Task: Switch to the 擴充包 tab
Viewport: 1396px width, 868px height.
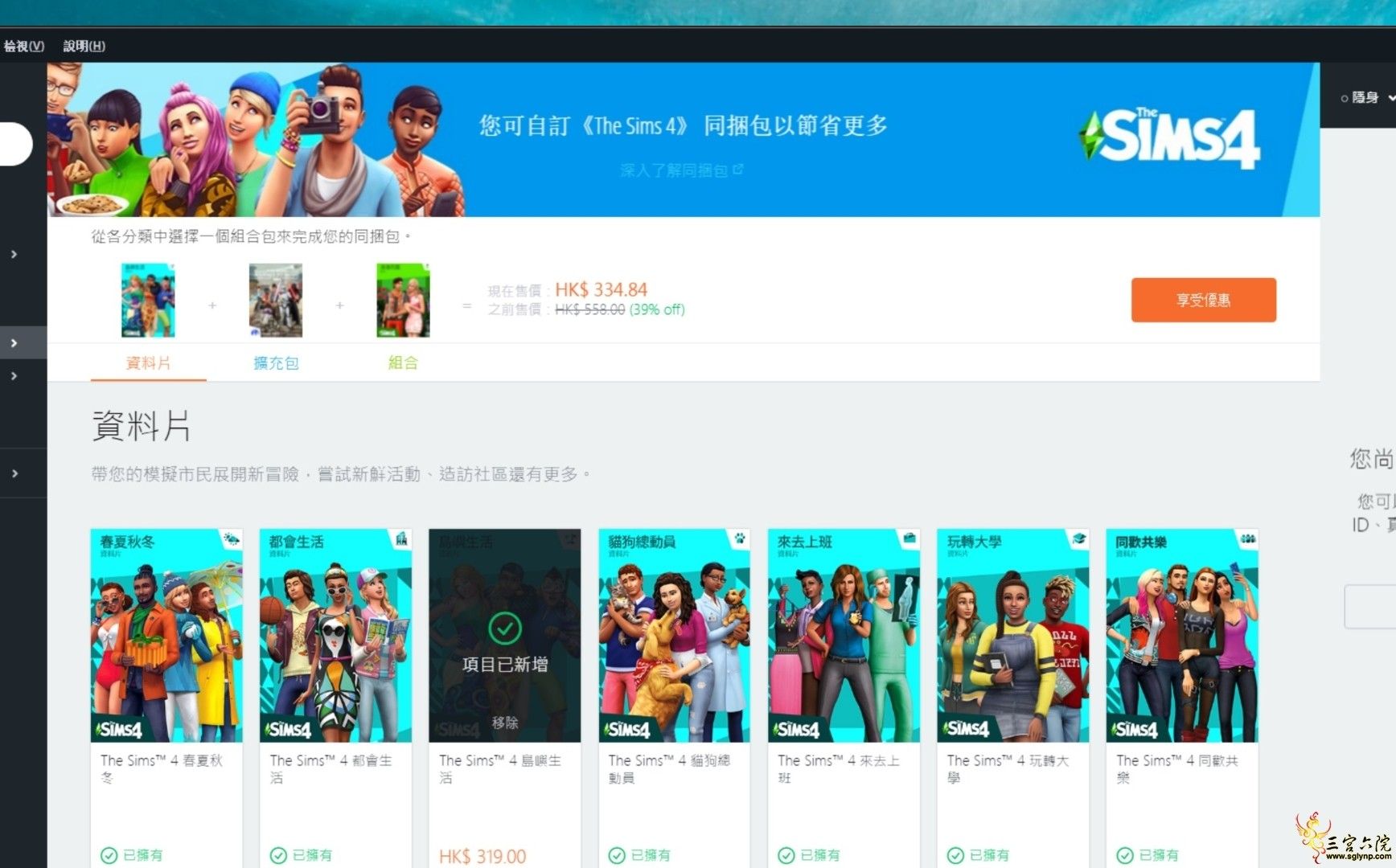Action: click(x=276, y=363)
